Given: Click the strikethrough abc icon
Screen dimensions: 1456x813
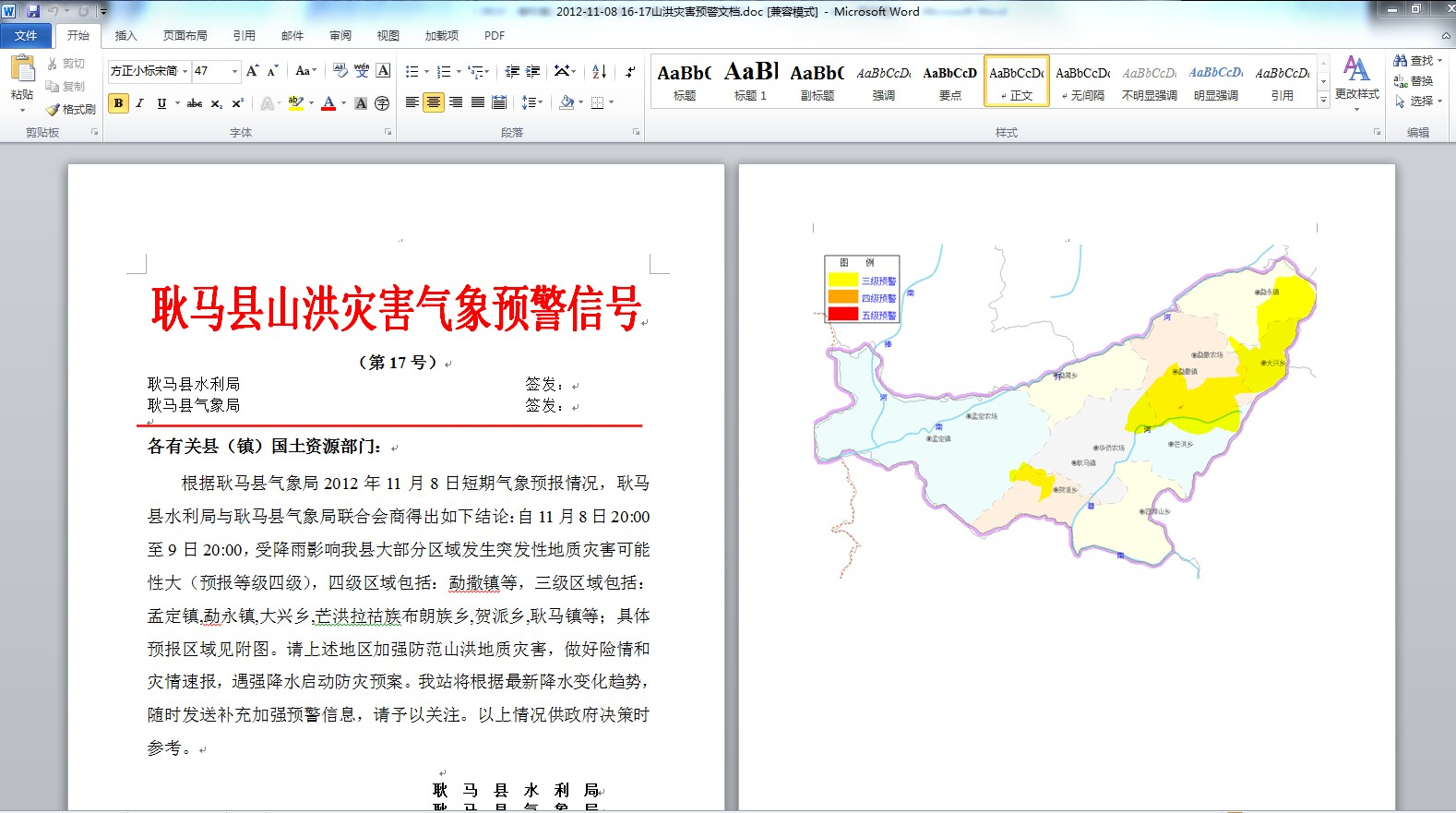Looking at the screenshot, I should pos(195,103).
